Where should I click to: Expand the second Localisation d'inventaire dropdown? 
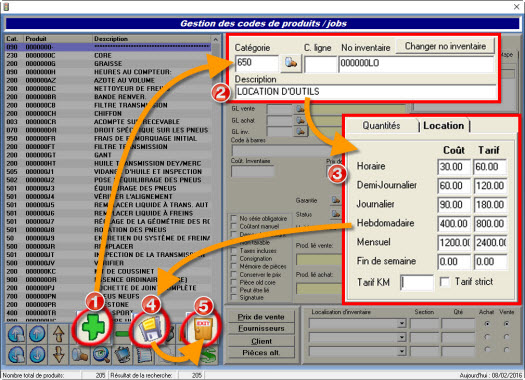click(401, 338)
